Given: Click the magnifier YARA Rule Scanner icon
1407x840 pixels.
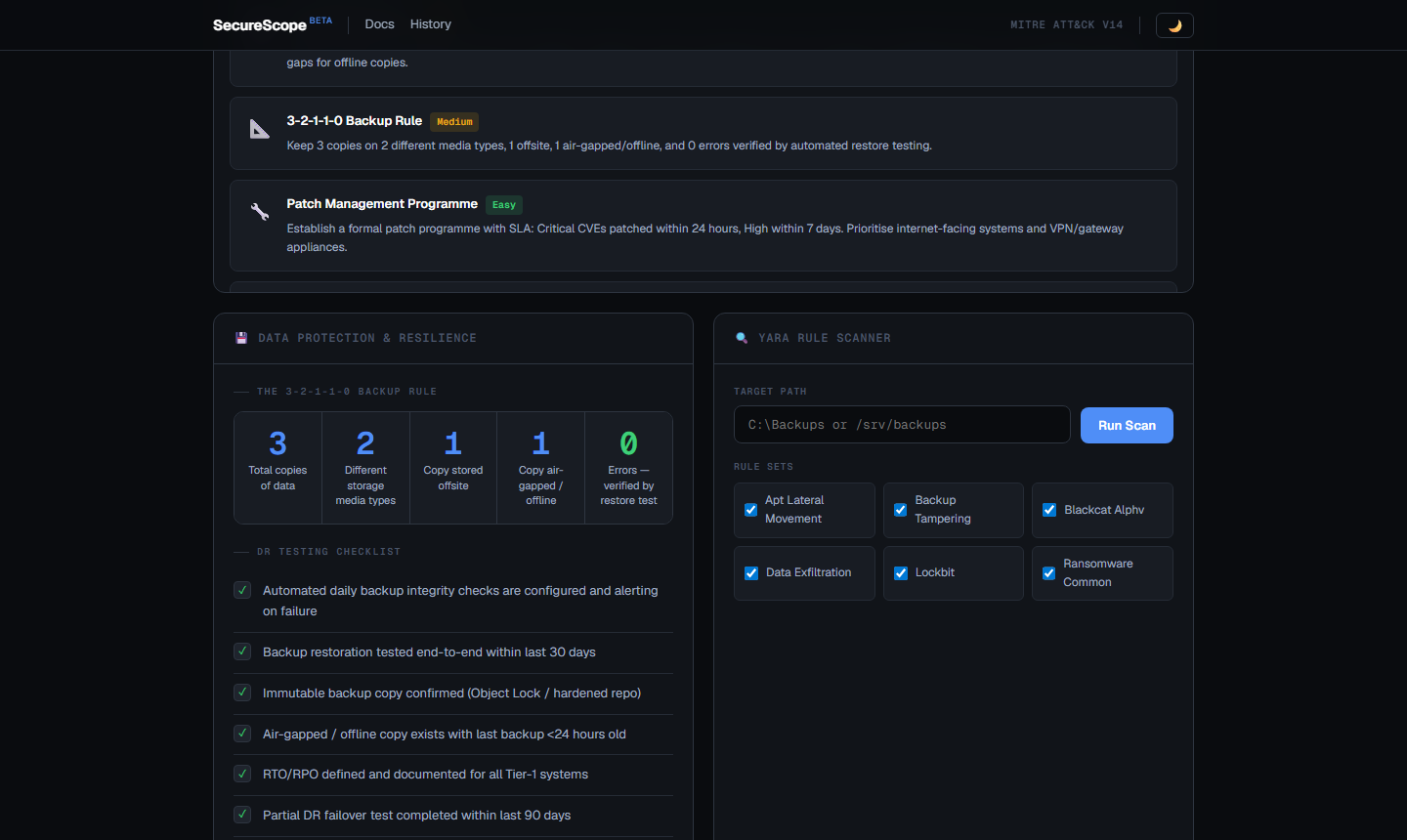Looking at the screenshot, I should pyautogui.click(x=742, y=338).
